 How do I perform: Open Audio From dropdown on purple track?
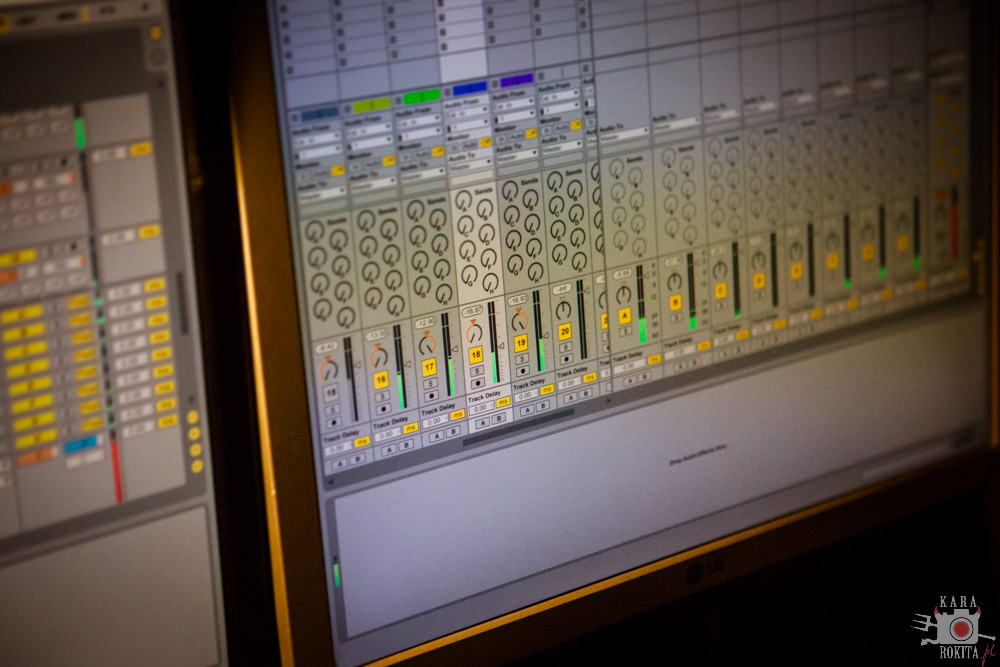coord(514,102)
